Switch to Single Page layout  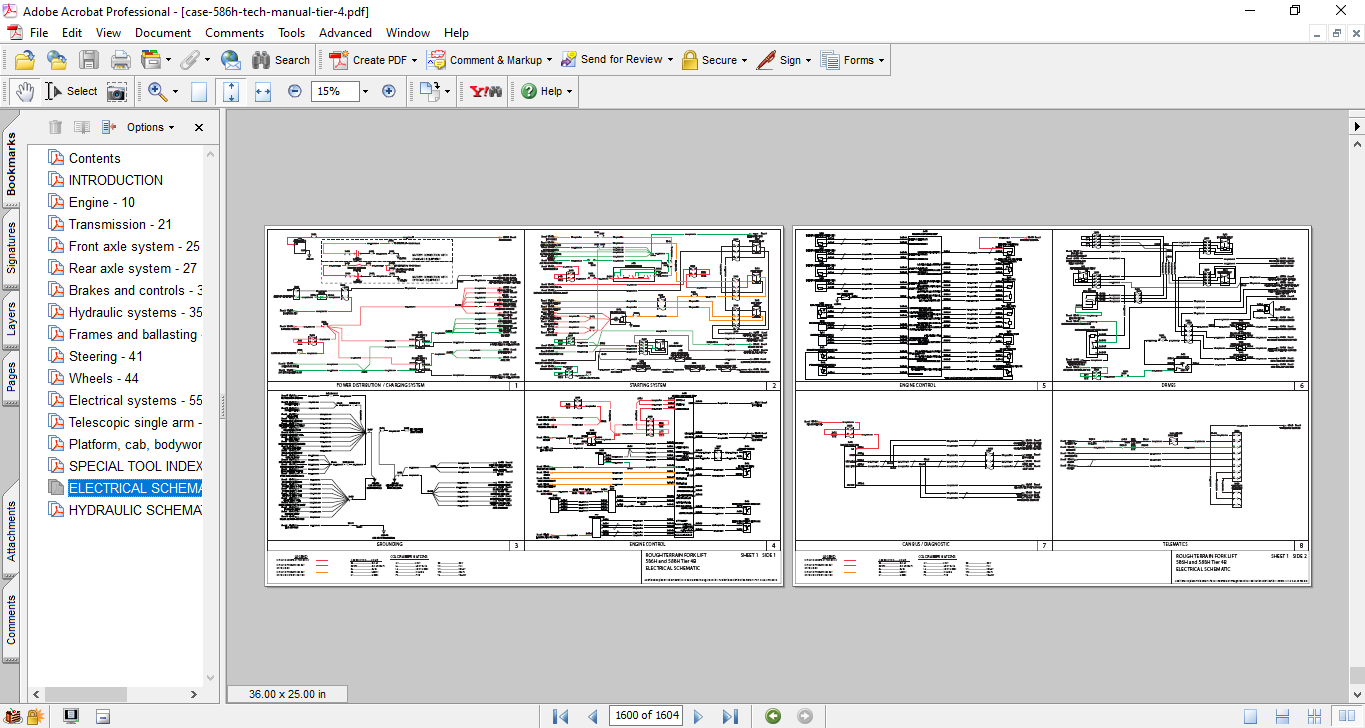coord(1250,715)
